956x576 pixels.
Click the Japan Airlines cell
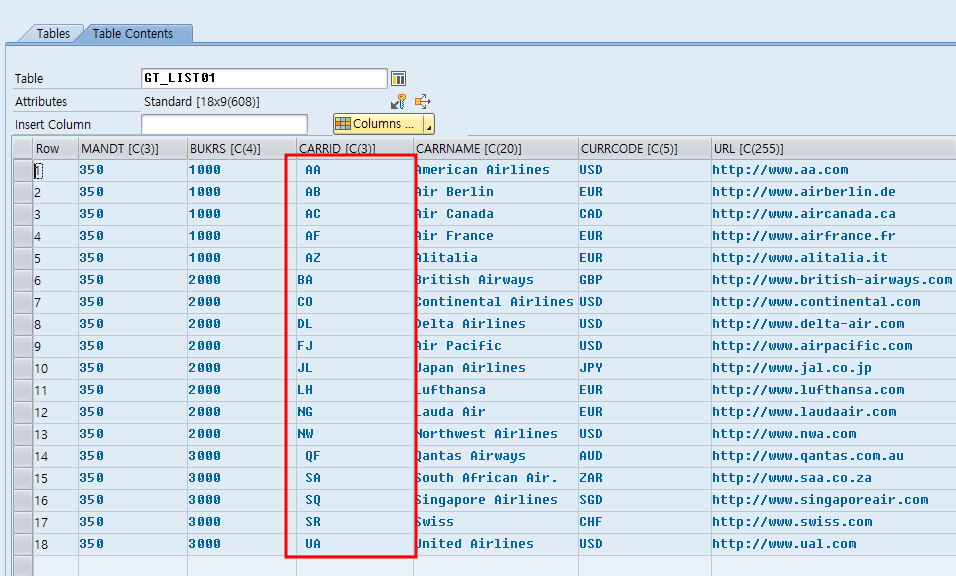pos(496,368)
